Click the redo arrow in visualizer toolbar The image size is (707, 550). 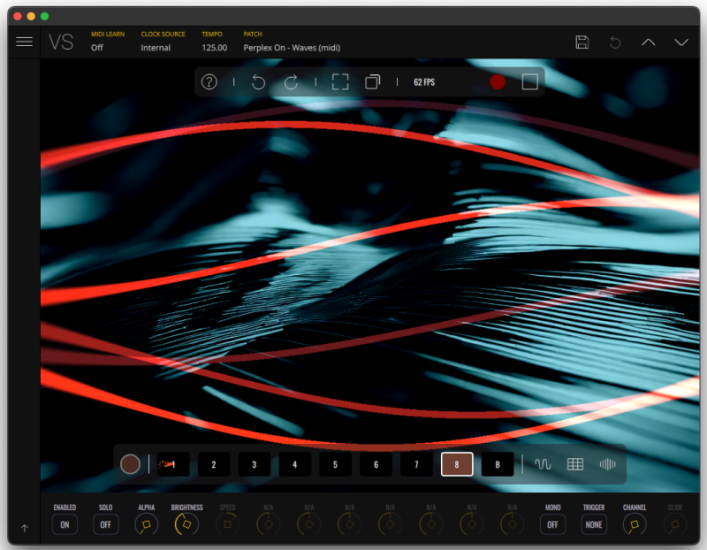tap(291, 82)
